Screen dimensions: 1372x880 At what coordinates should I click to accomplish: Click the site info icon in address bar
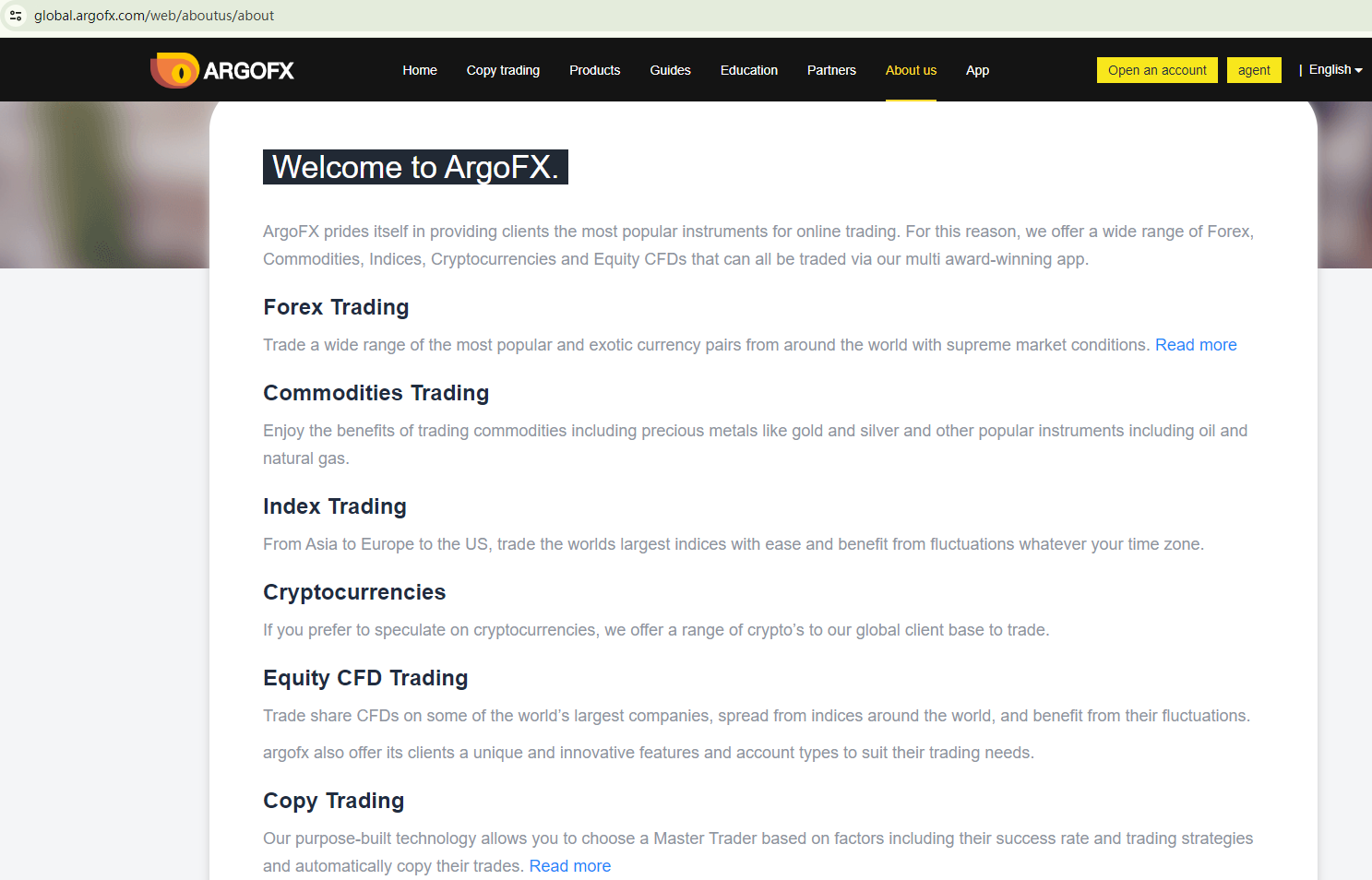pos(16,16)
